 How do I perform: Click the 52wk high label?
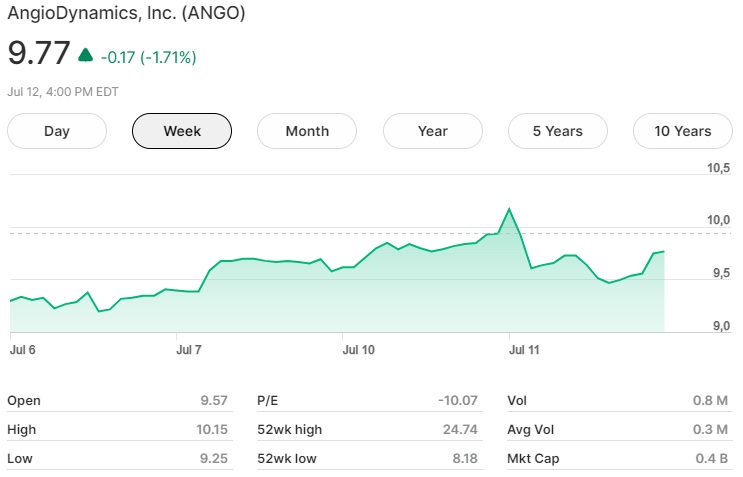tap(290, 430)
